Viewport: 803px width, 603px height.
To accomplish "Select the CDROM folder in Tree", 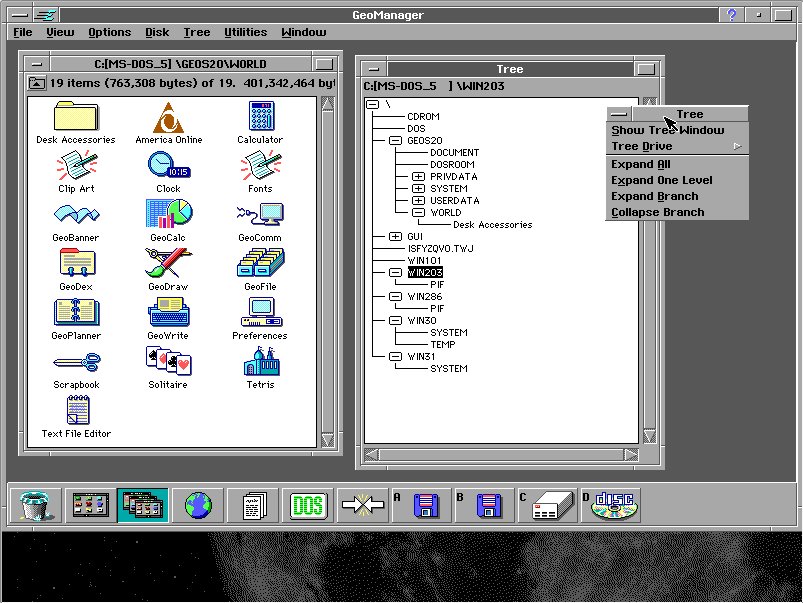I will click(x=423, y=117).
